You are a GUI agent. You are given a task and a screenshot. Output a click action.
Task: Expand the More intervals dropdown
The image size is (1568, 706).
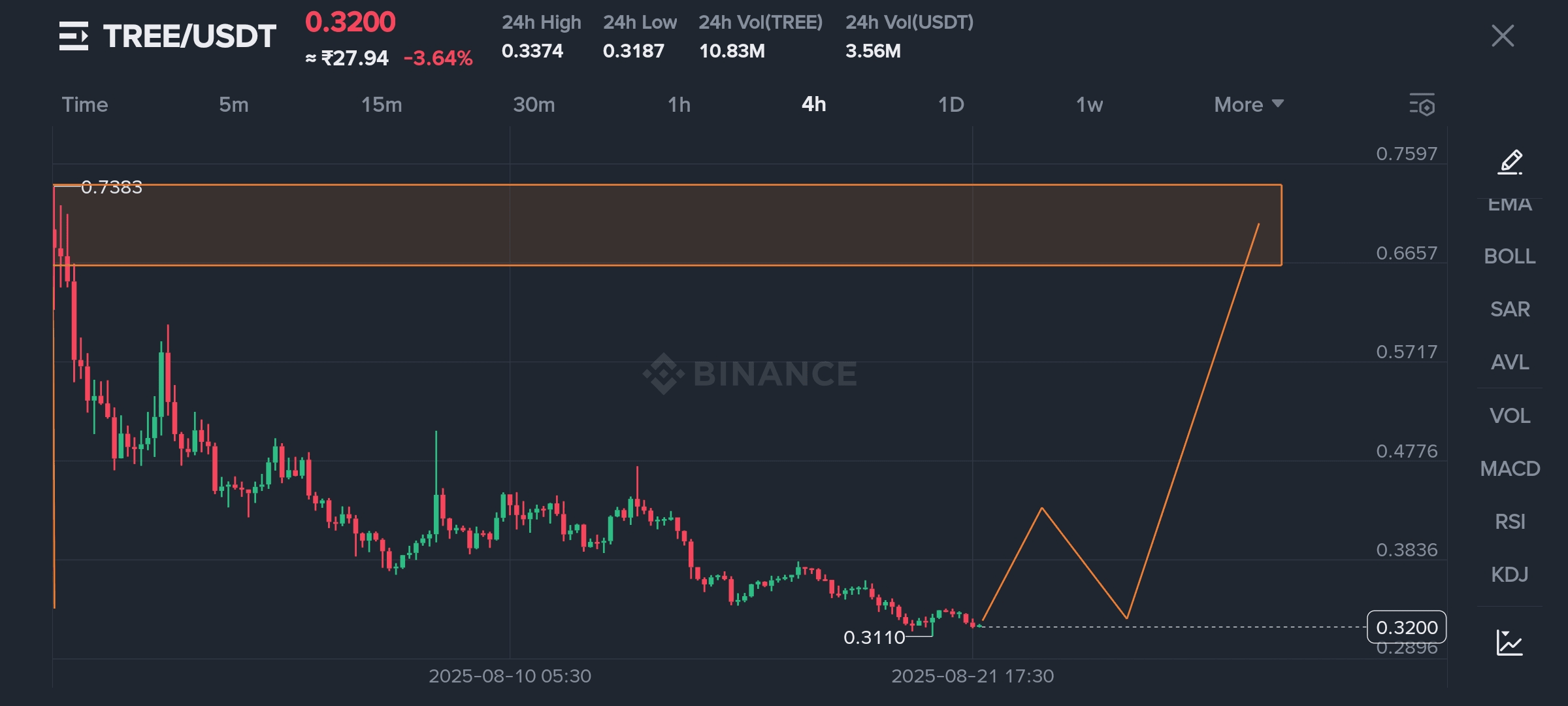pos(1248,105)
